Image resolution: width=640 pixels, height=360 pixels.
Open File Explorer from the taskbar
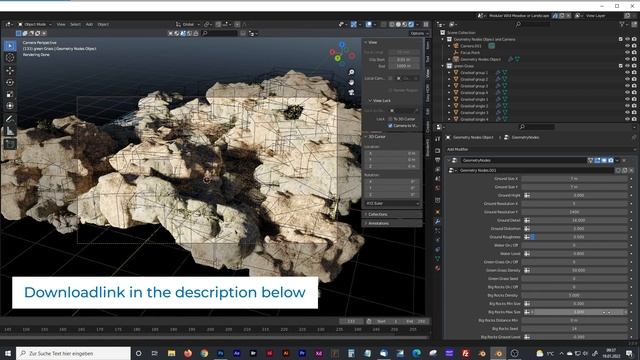171,353
